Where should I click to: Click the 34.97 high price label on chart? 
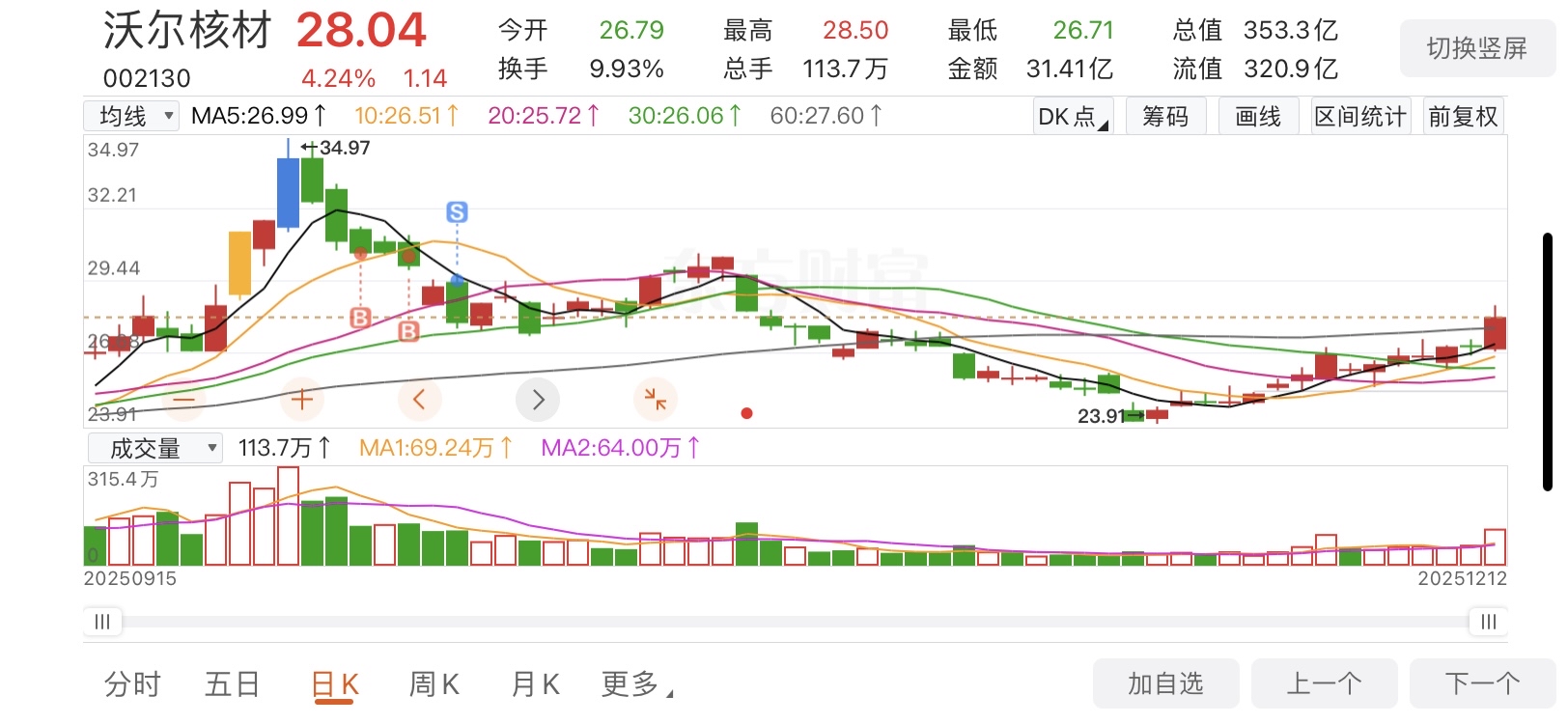coord(345,148)
